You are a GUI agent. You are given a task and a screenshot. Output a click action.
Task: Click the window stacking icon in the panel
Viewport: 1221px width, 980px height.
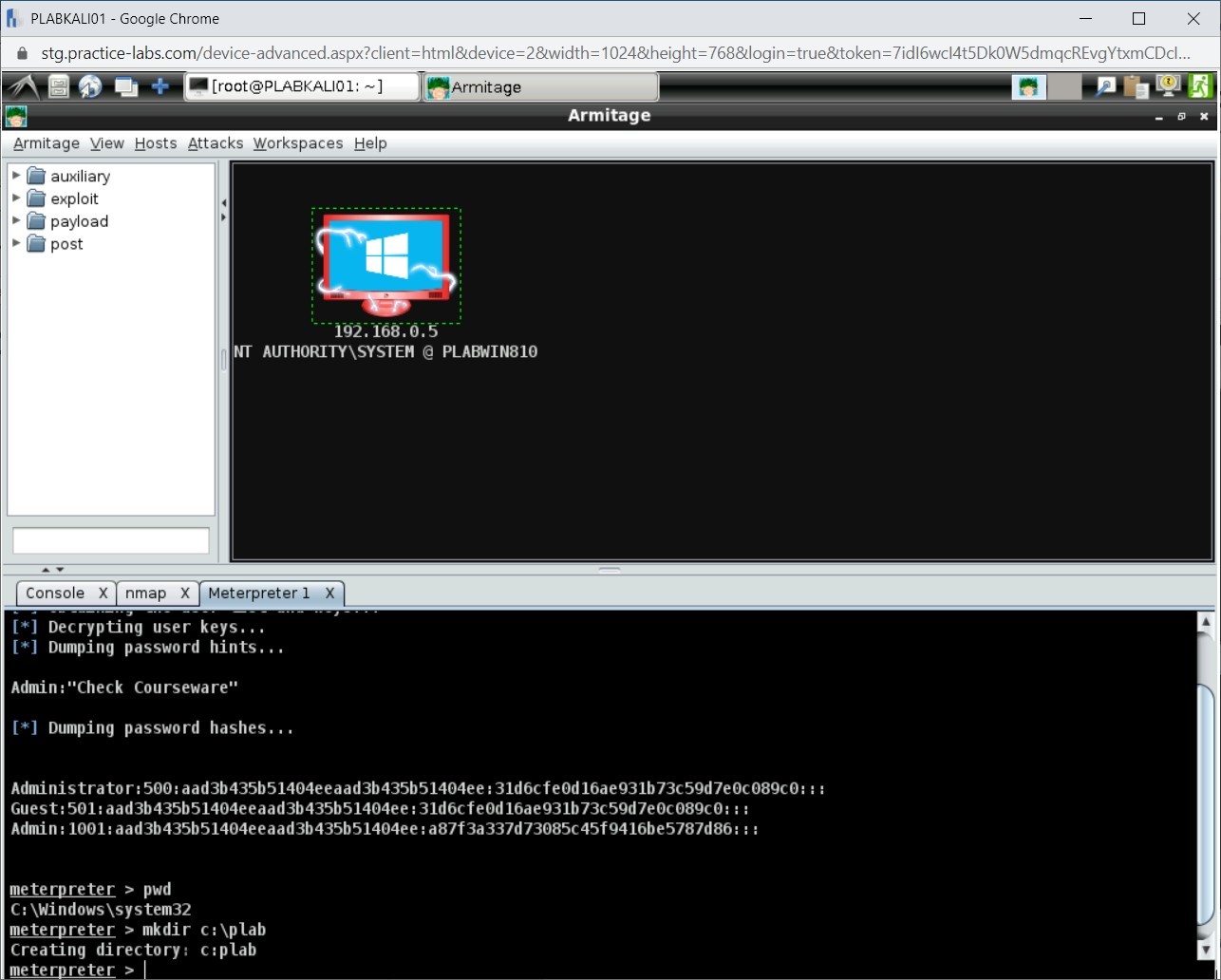(125, 86)
